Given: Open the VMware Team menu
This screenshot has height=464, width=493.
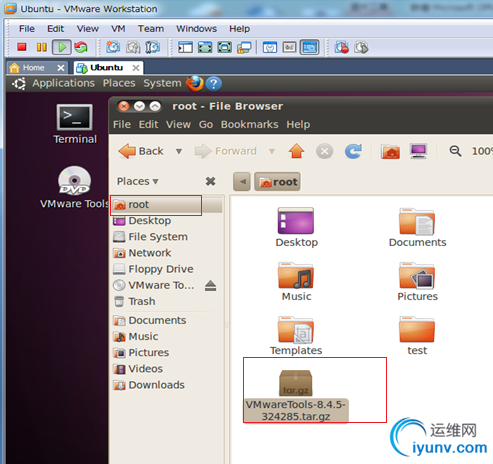Looking at the screenshot, I should (151, 29).
